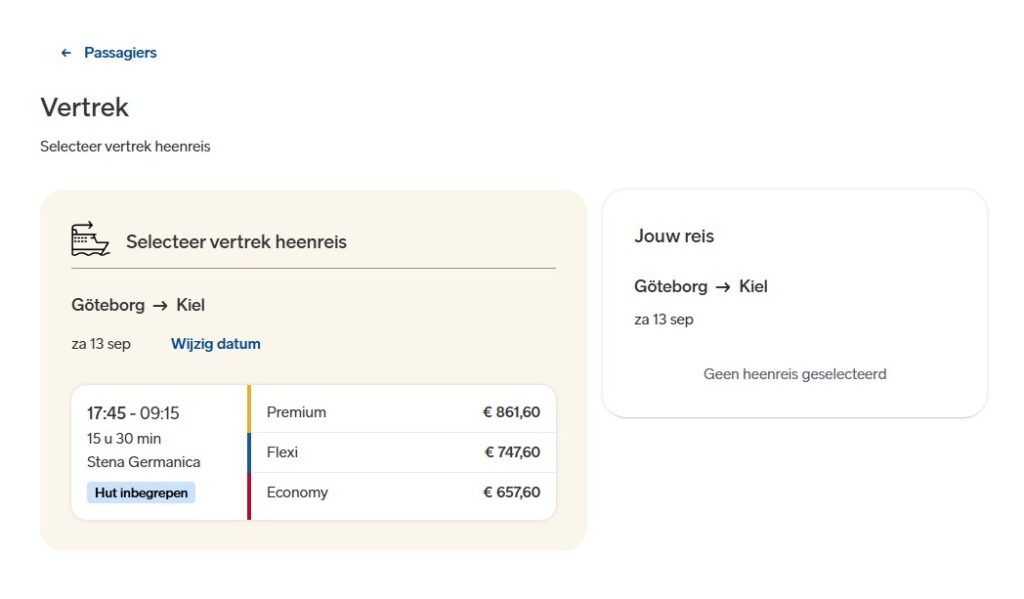The height and width of the screenshot is (599, 1024).
Task: Select the Premium fare option
Action: pos(403,412)
